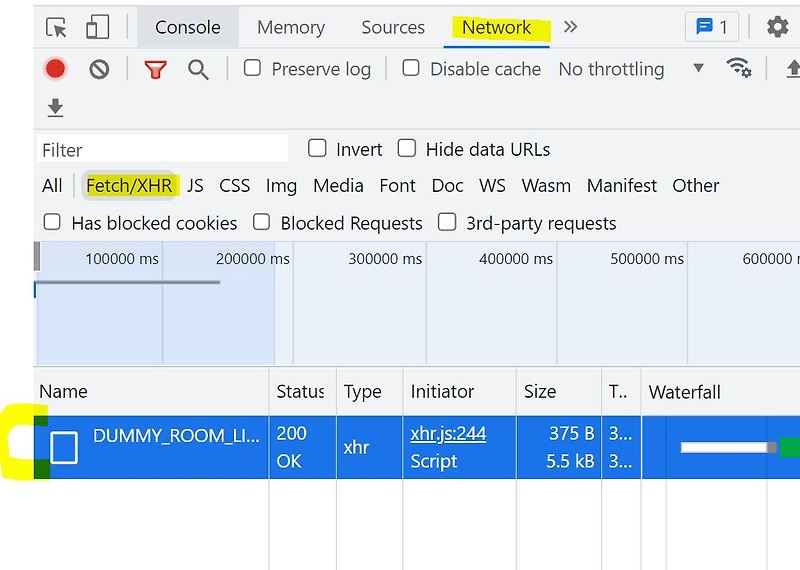Select the Fetch/XHR filter type
This screenshot has width=800, height=570.
129,186
